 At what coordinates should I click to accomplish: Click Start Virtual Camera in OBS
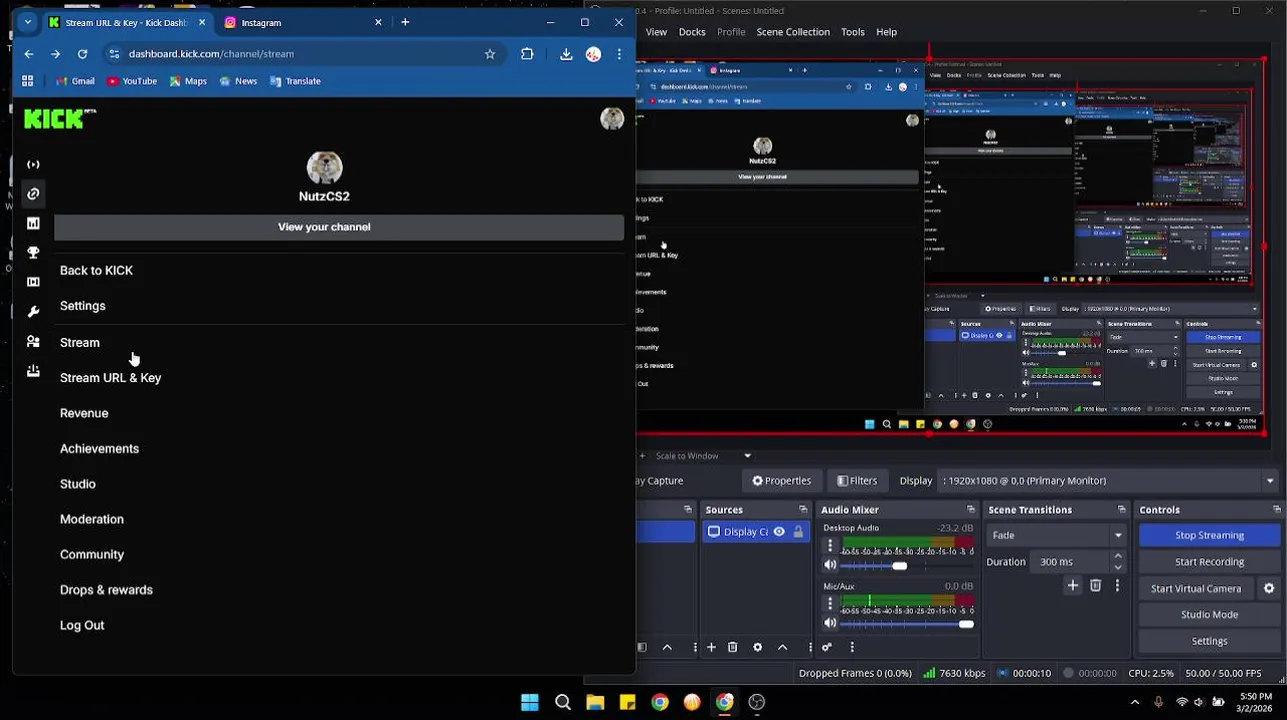pyautogui.click(x=1196, y=589)
